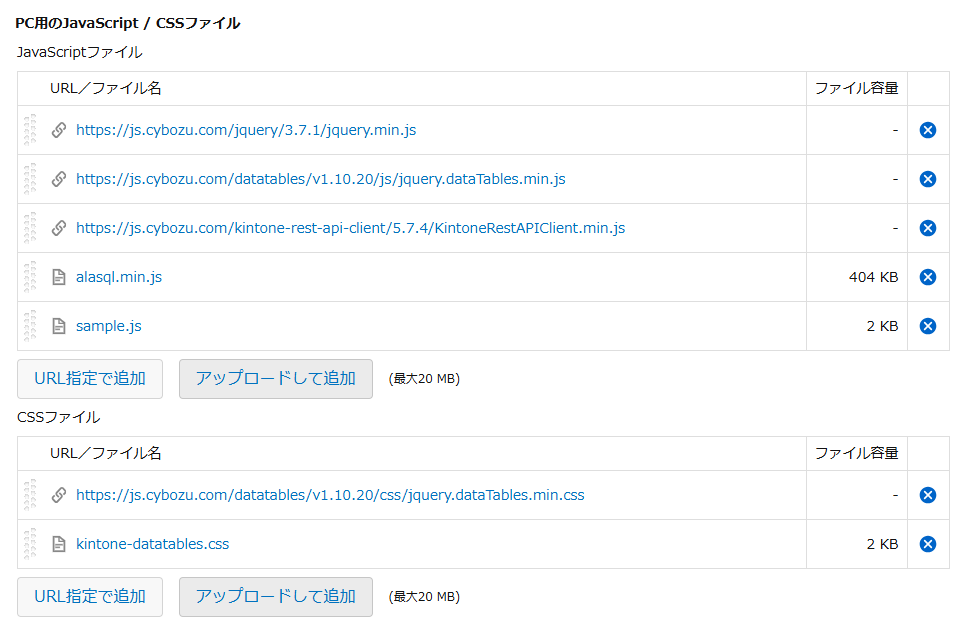The width and height of the screenshot is (966, 634).
Task: Click the link icon beside KintoneRestAPIClient.min.js URL
Action: pos(58,228)
